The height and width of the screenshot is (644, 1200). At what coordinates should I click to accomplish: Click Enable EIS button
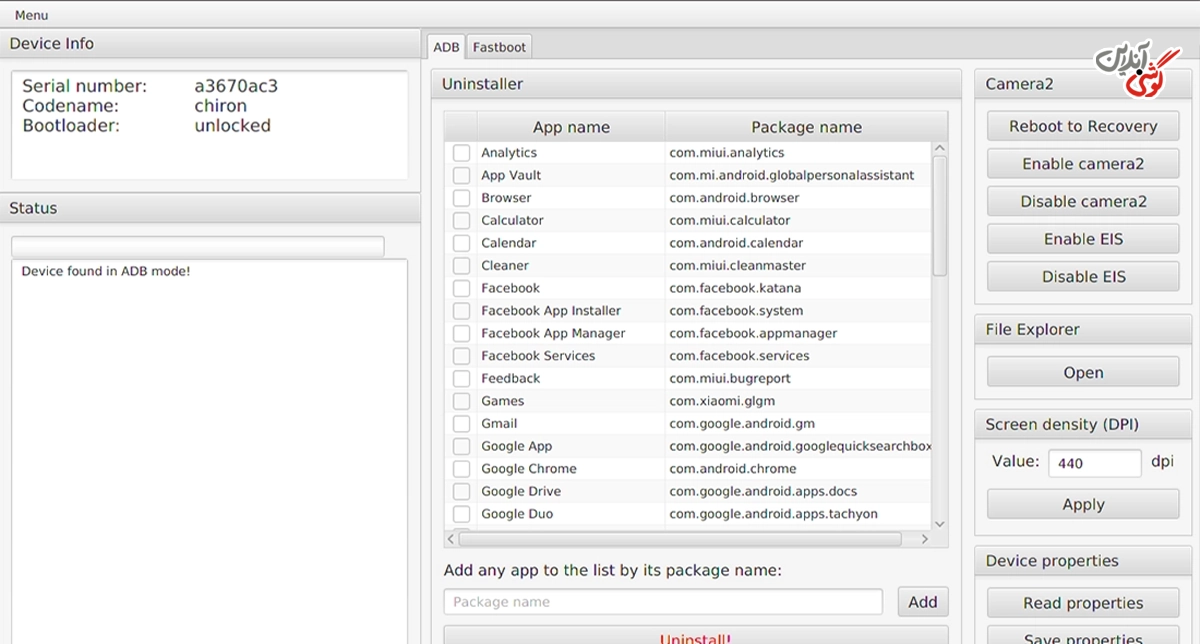pos(1083,239)
